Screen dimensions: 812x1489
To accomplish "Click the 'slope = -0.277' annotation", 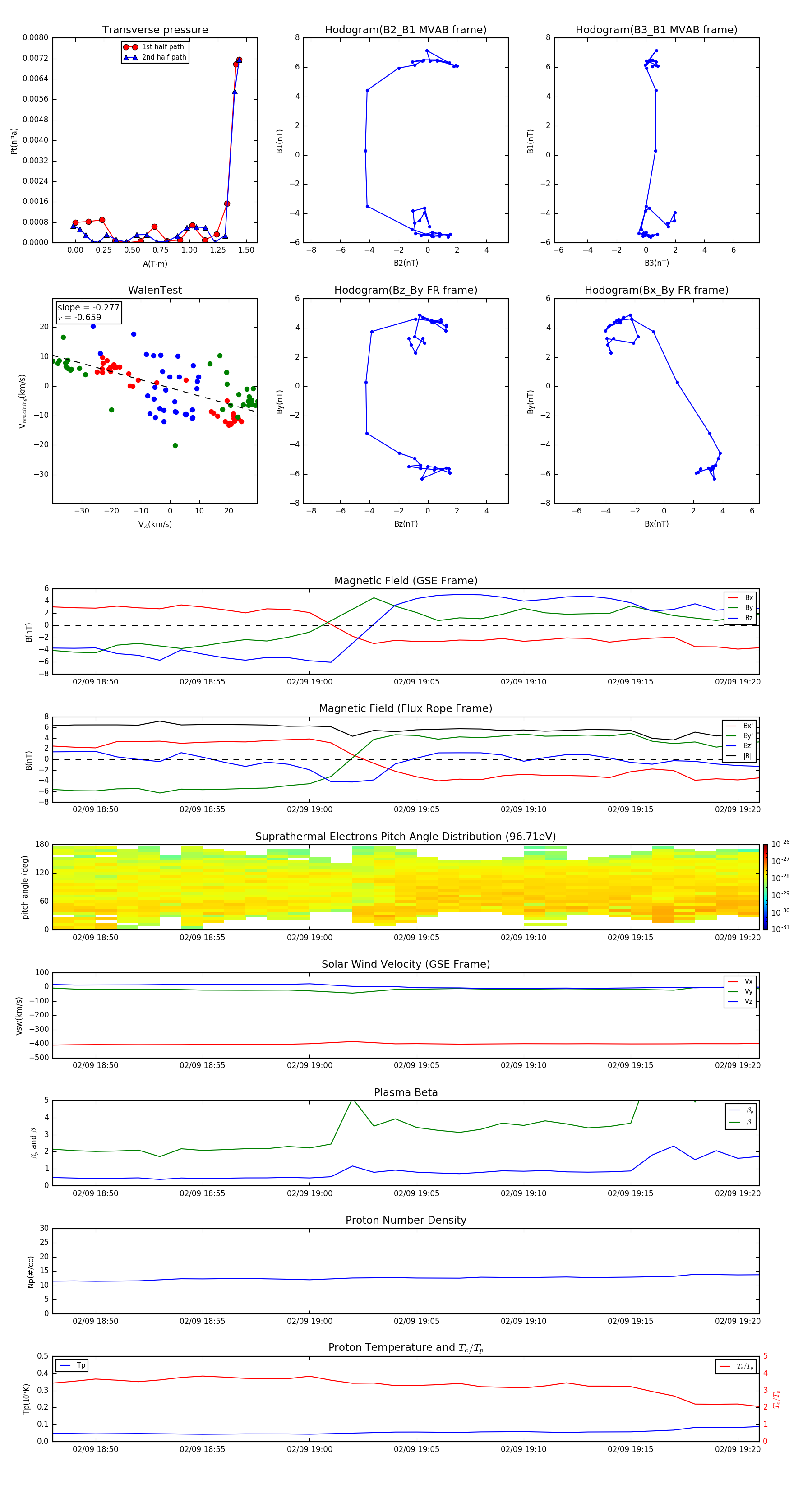I will 88,308.
